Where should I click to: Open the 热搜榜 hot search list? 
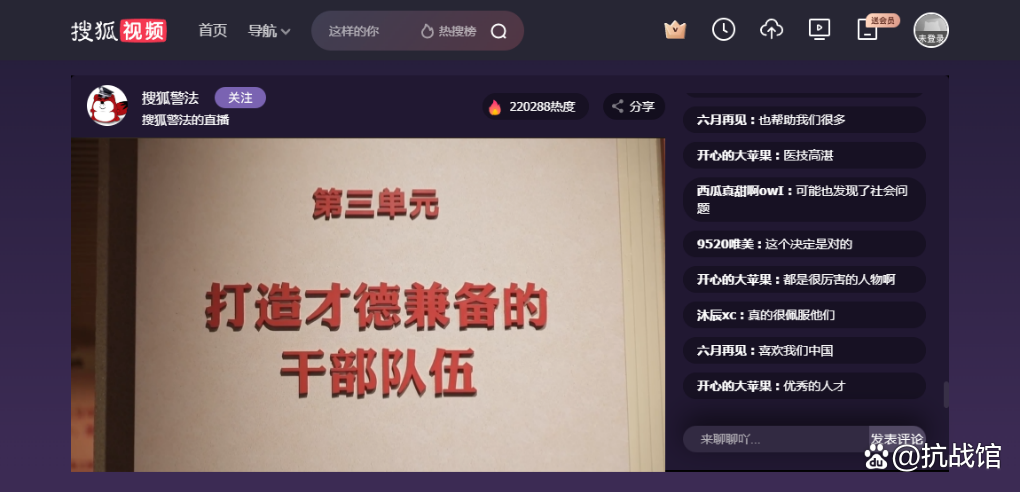tap(449, 31)
